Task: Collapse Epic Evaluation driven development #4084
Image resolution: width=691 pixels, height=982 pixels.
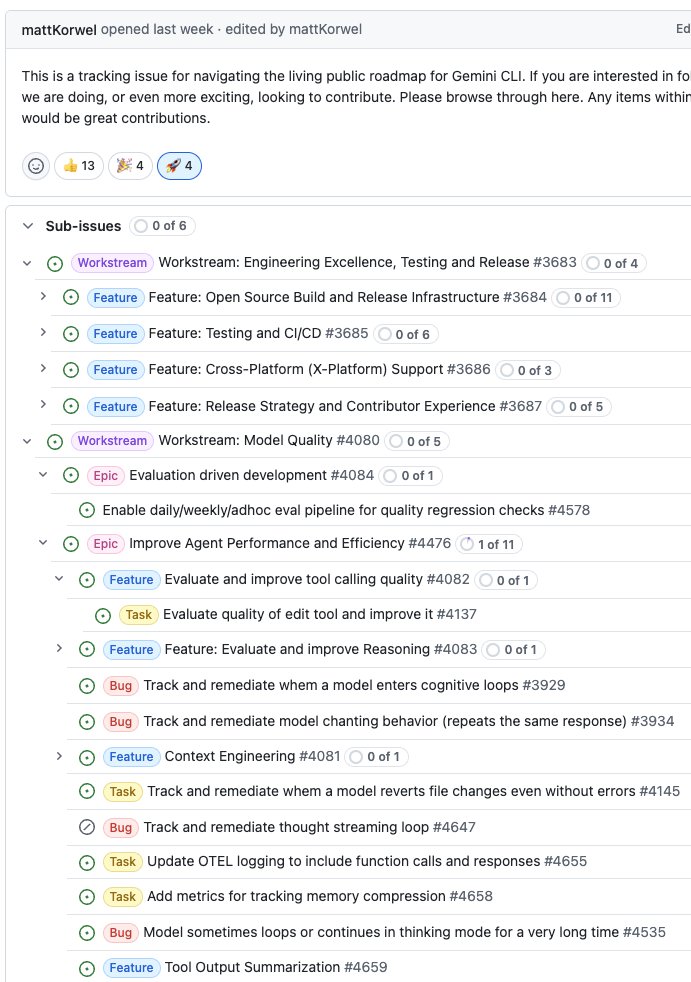Action: (x=43, y=475)
